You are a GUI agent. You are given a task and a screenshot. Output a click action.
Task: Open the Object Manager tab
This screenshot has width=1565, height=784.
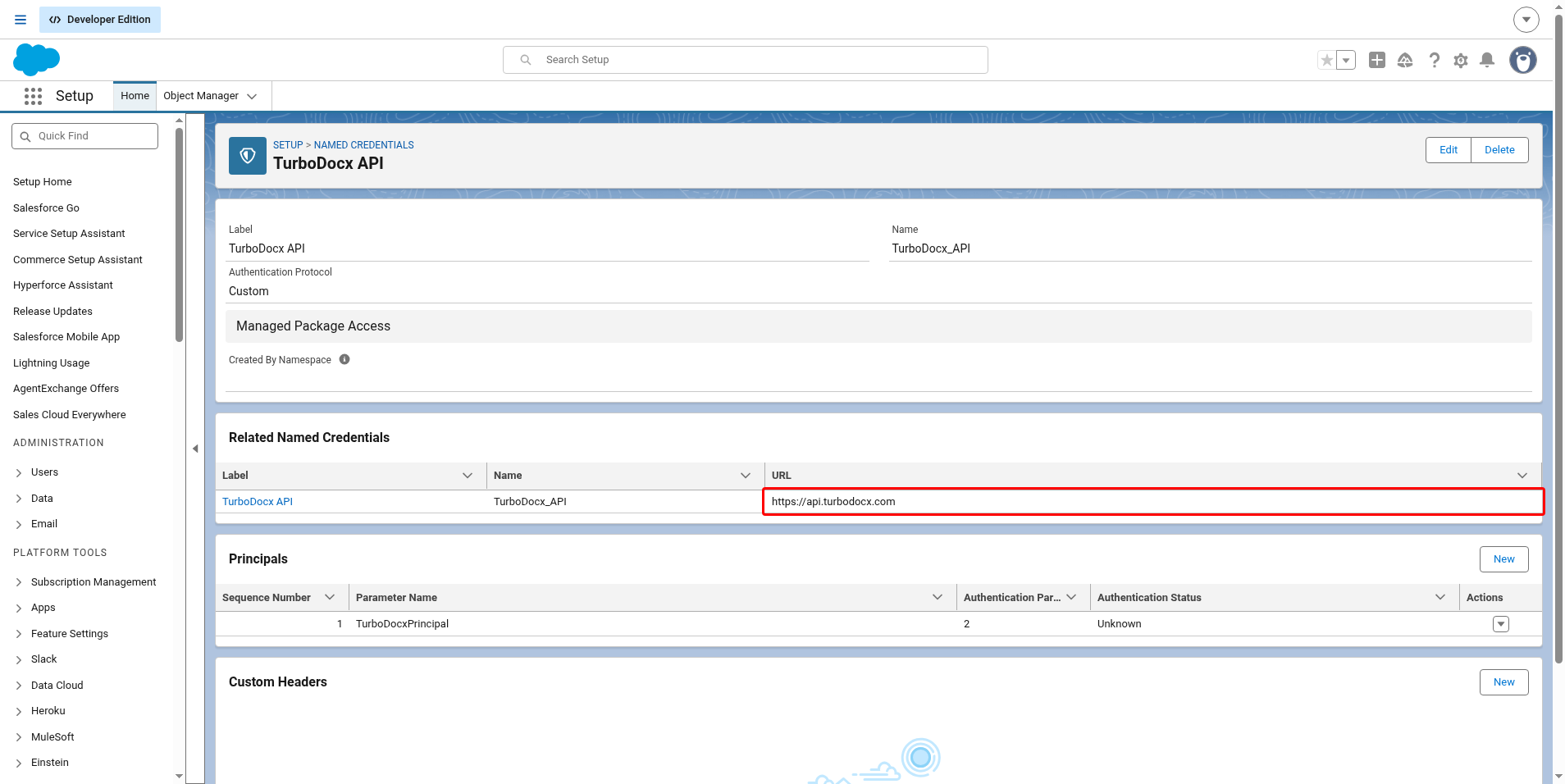tap(201, 96)
